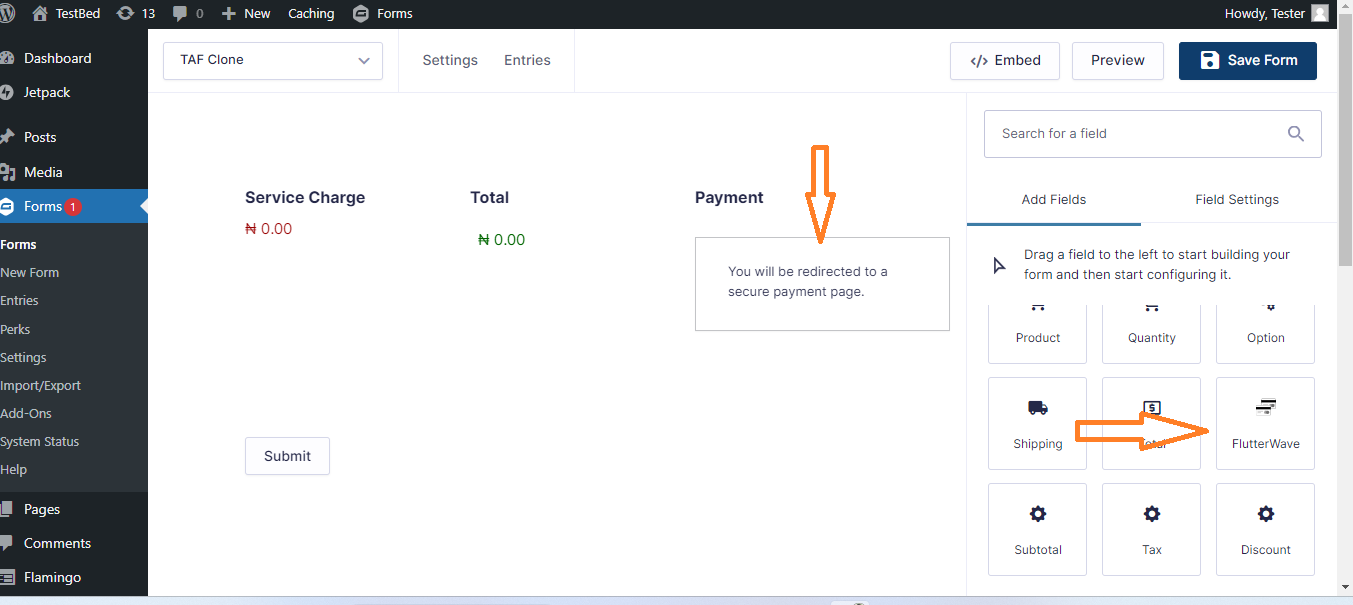Screen dimensions: 1353x605
Task: Open the Forms admin bar item
Action: click(383, 14)
